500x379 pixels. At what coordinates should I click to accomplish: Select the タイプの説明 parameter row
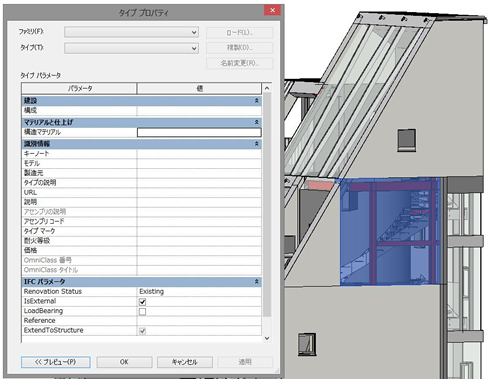click(142, 183)
